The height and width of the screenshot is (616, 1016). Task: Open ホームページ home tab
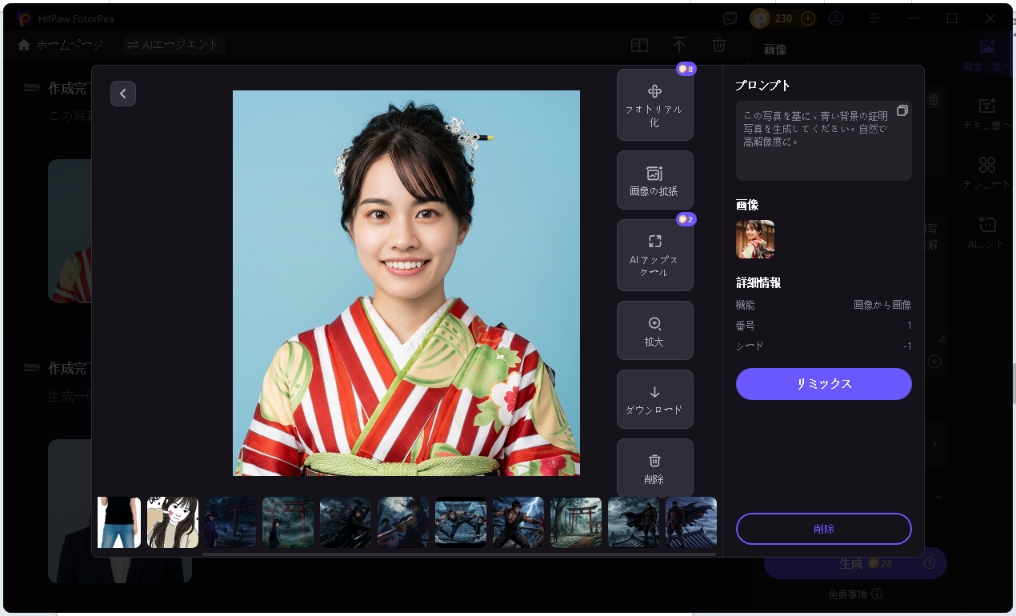point(61,45)
